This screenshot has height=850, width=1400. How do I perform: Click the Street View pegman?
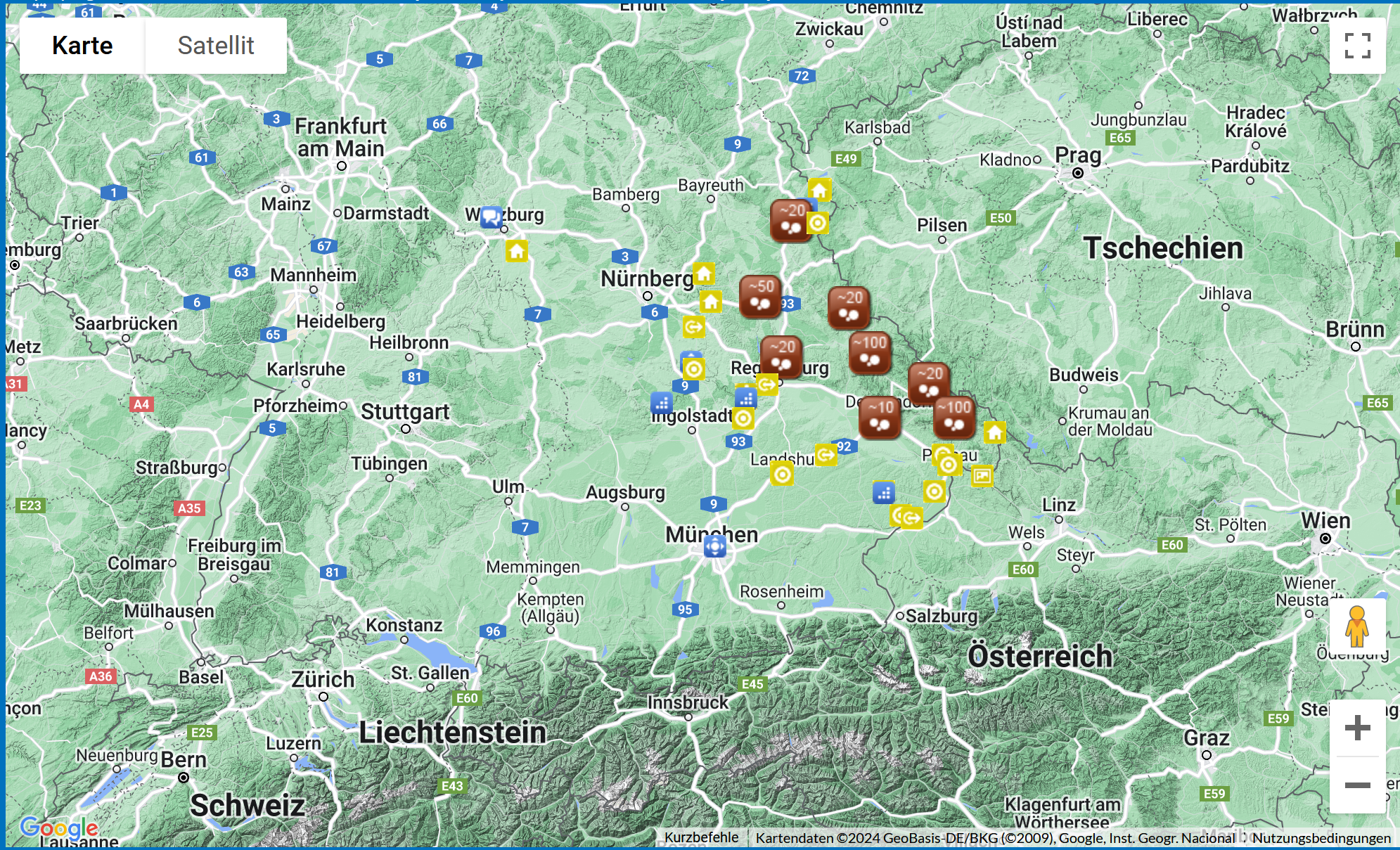click(1357, 626)
